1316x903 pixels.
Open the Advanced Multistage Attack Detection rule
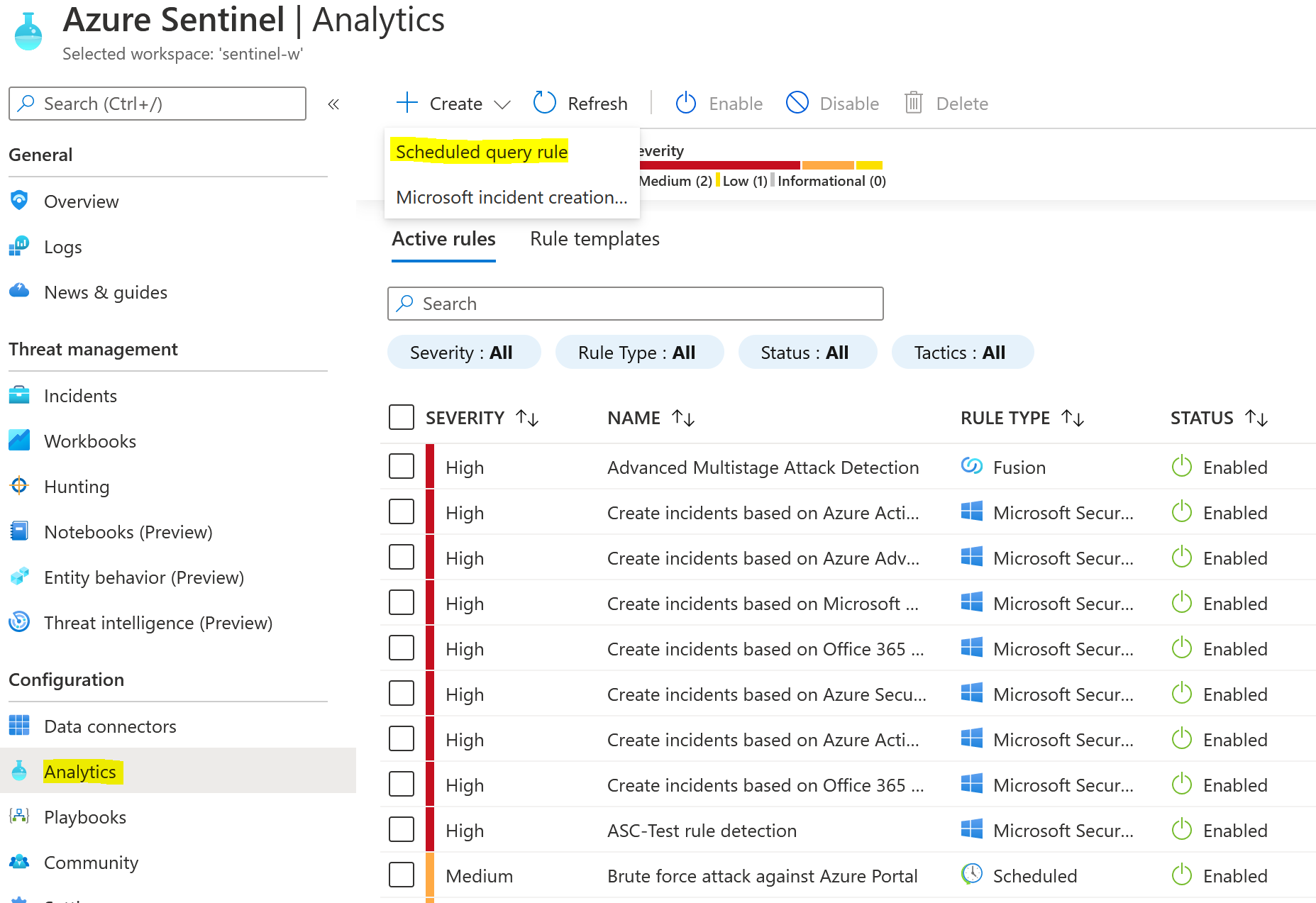pos(763,467)
